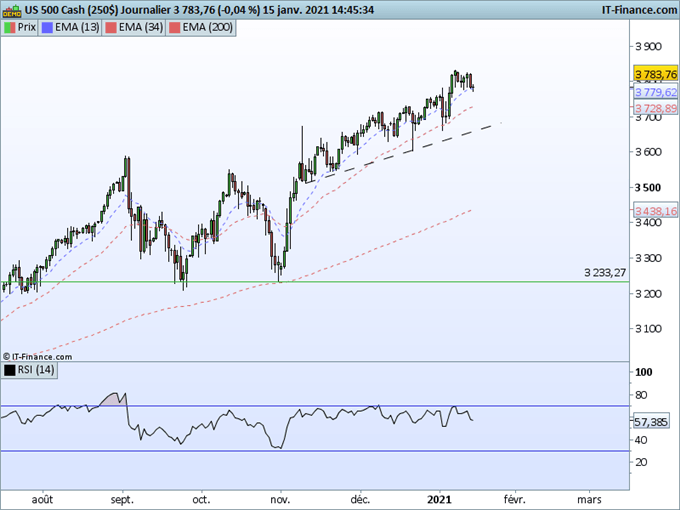Click the black RSI (14) color swatch

(x=10, y=370)
